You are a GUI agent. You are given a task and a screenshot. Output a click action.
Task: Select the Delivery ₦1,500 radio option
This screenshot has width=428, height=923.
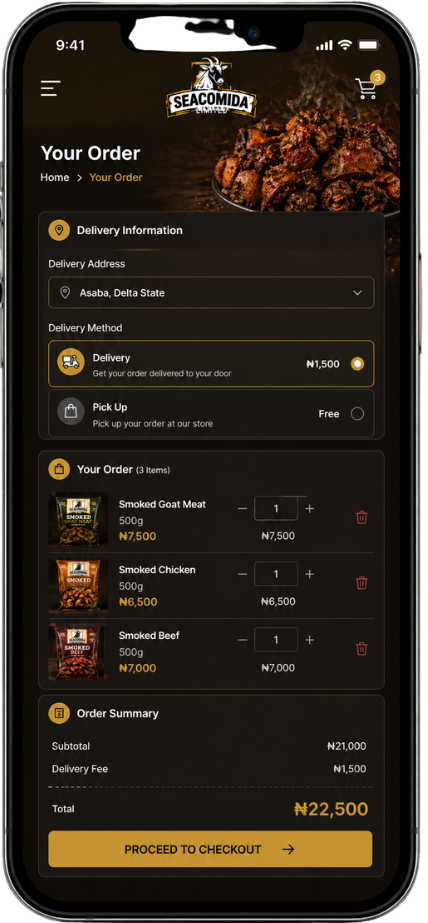point(357,364)
